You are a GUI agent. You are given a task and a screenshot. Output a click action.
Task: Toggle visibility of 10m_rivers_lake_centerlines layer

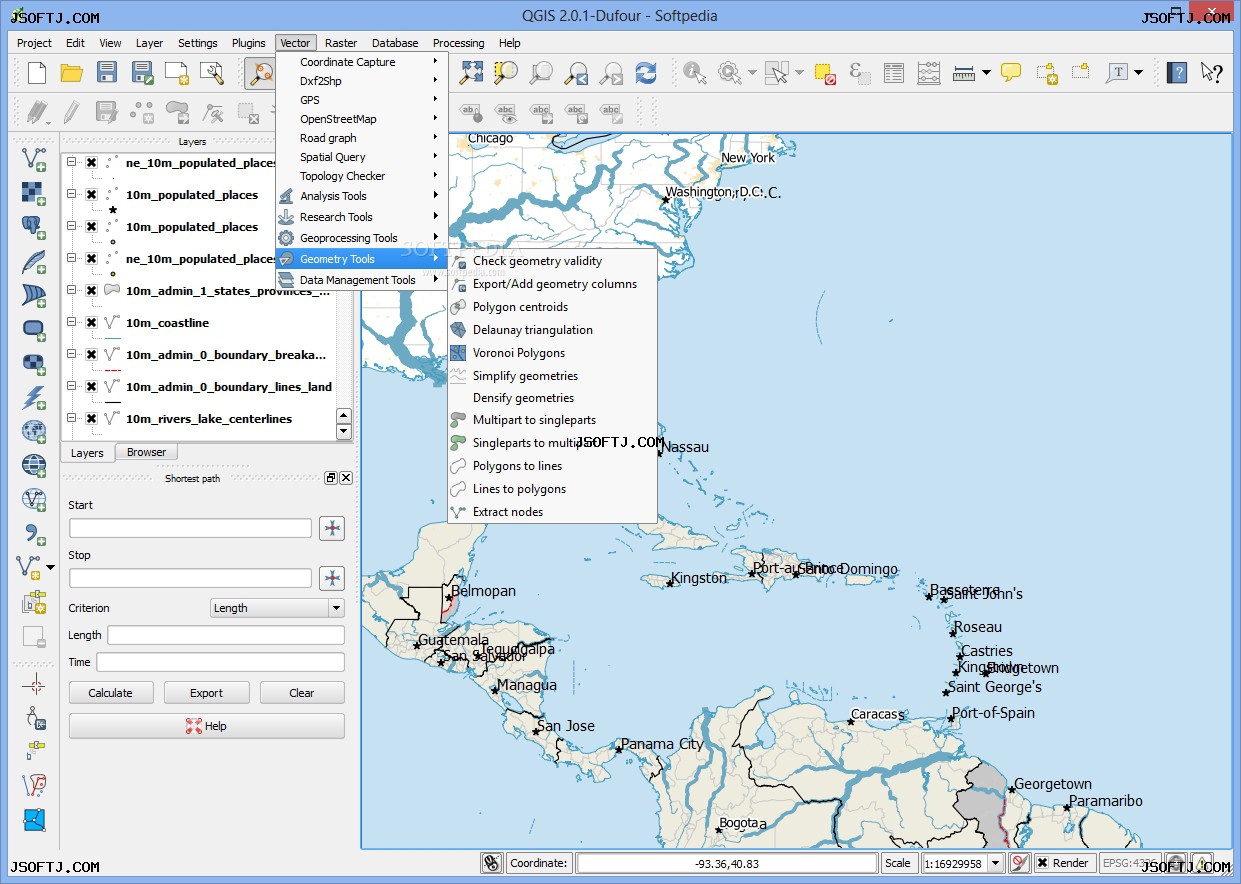91,419
